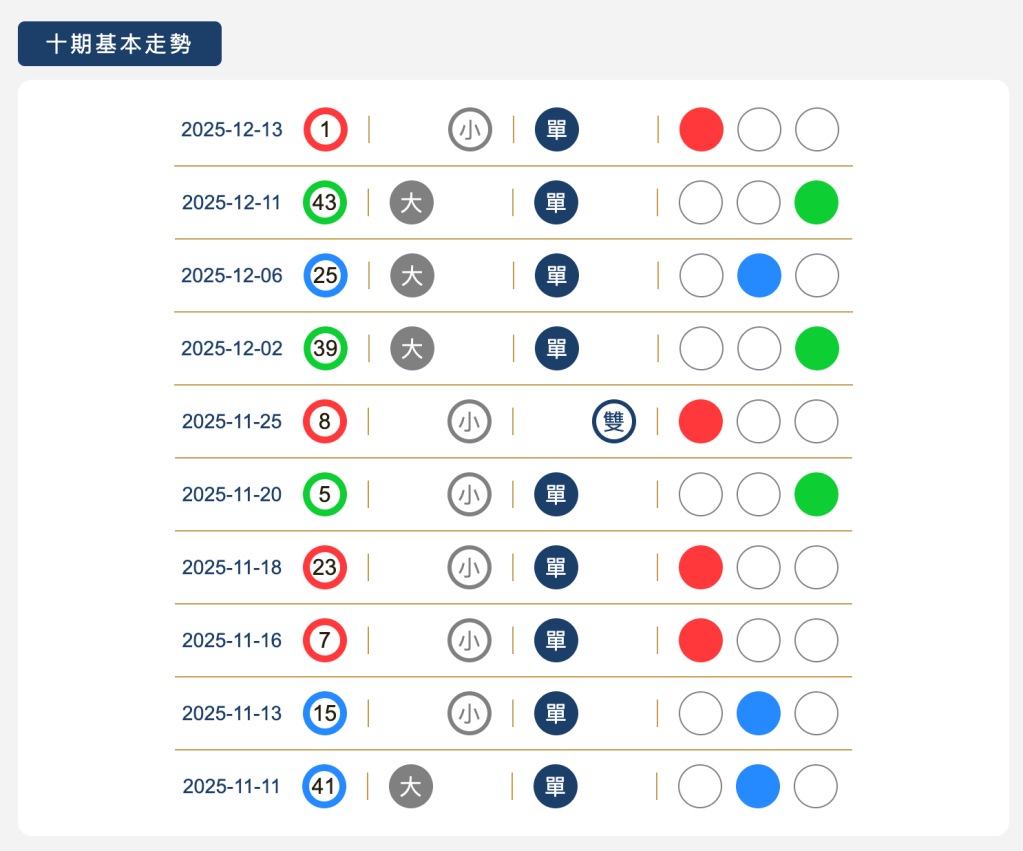Click the green number 43 ball
Image resolution: width=1023 pixels, height=851 pixels.
(x=325, y=203)
